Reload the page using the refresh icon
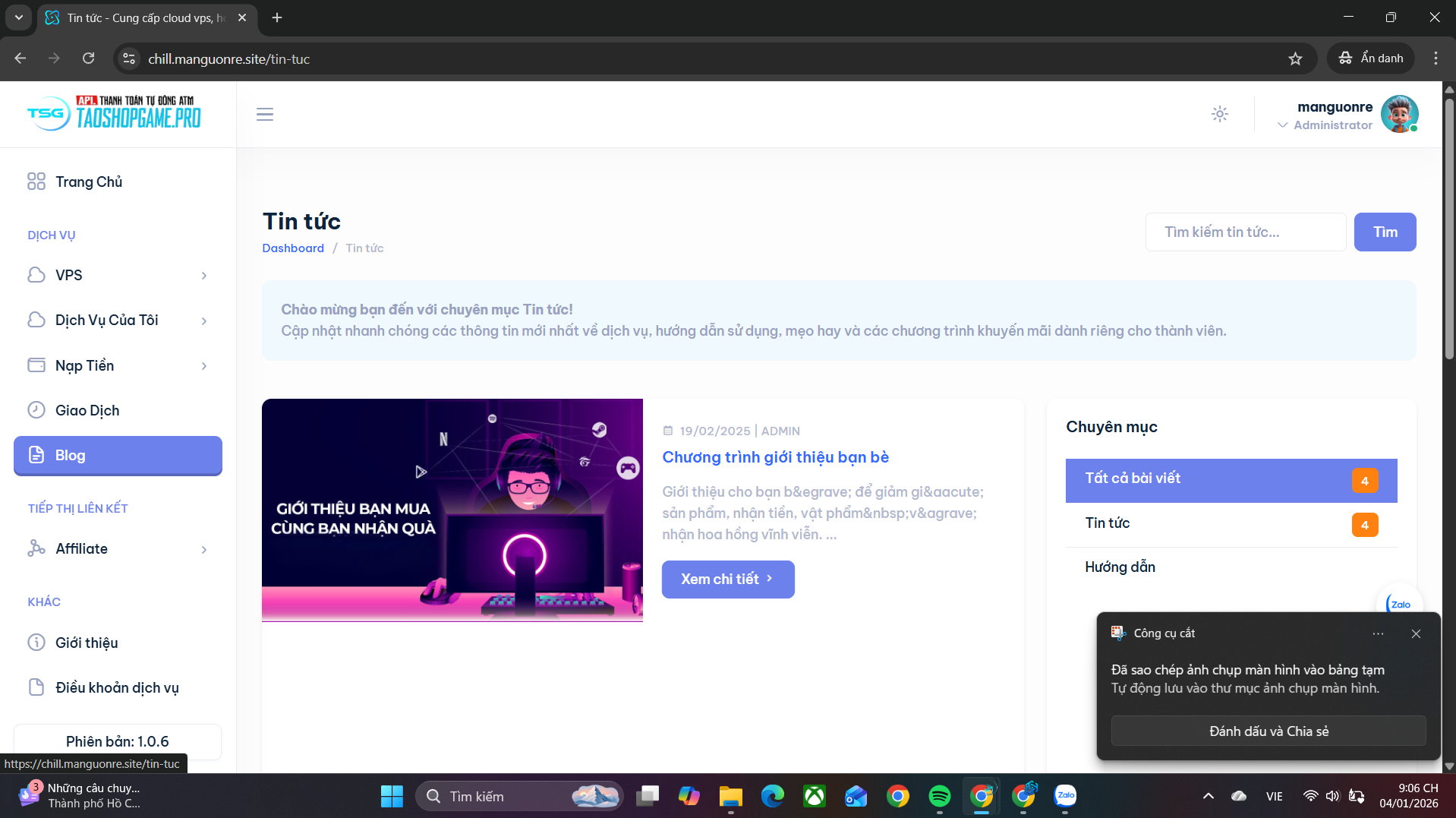This screenshot has height=818, width=1456. (89, 58)
